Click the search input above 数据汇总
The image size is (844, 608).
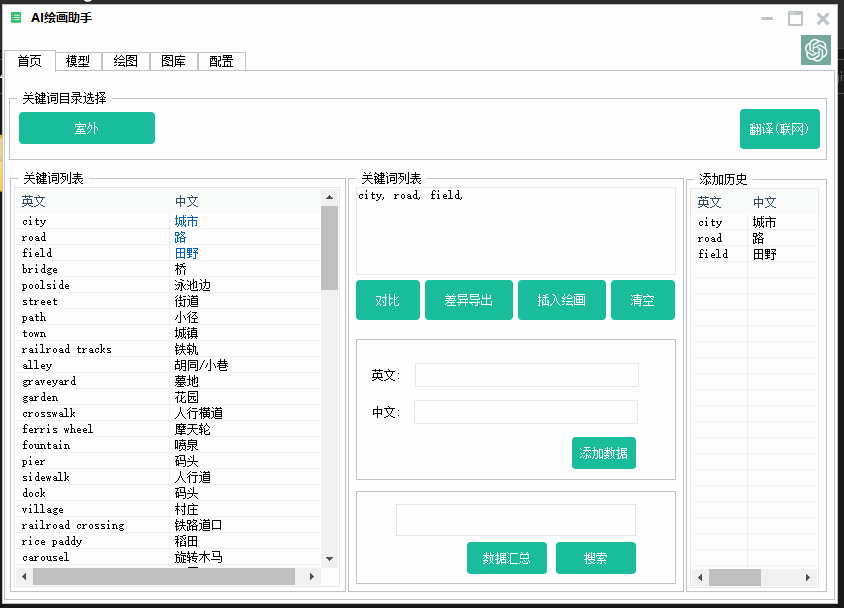(515, 519)
